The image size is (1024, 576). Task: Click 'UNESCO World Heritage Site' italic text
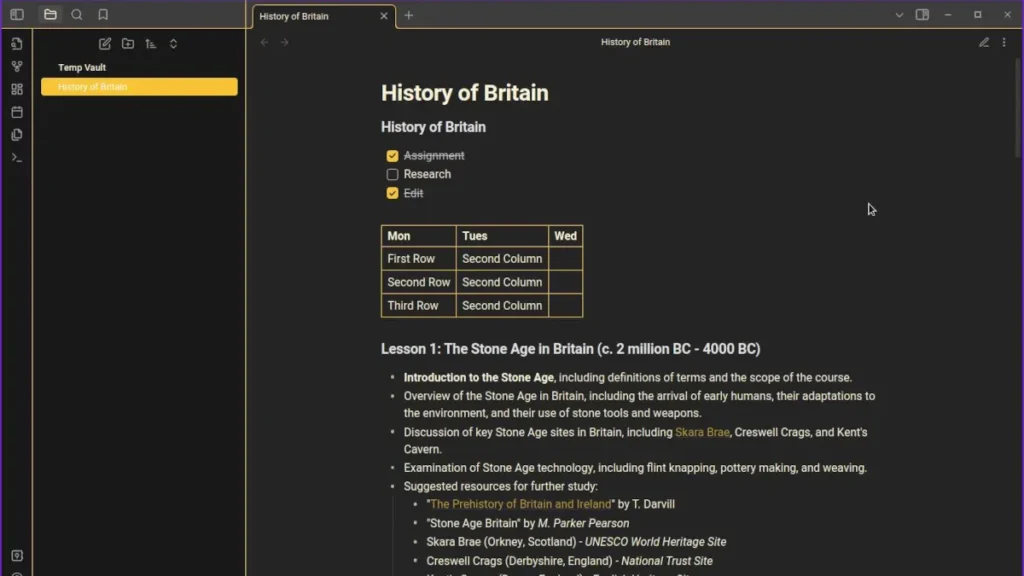tap(655, 542)
